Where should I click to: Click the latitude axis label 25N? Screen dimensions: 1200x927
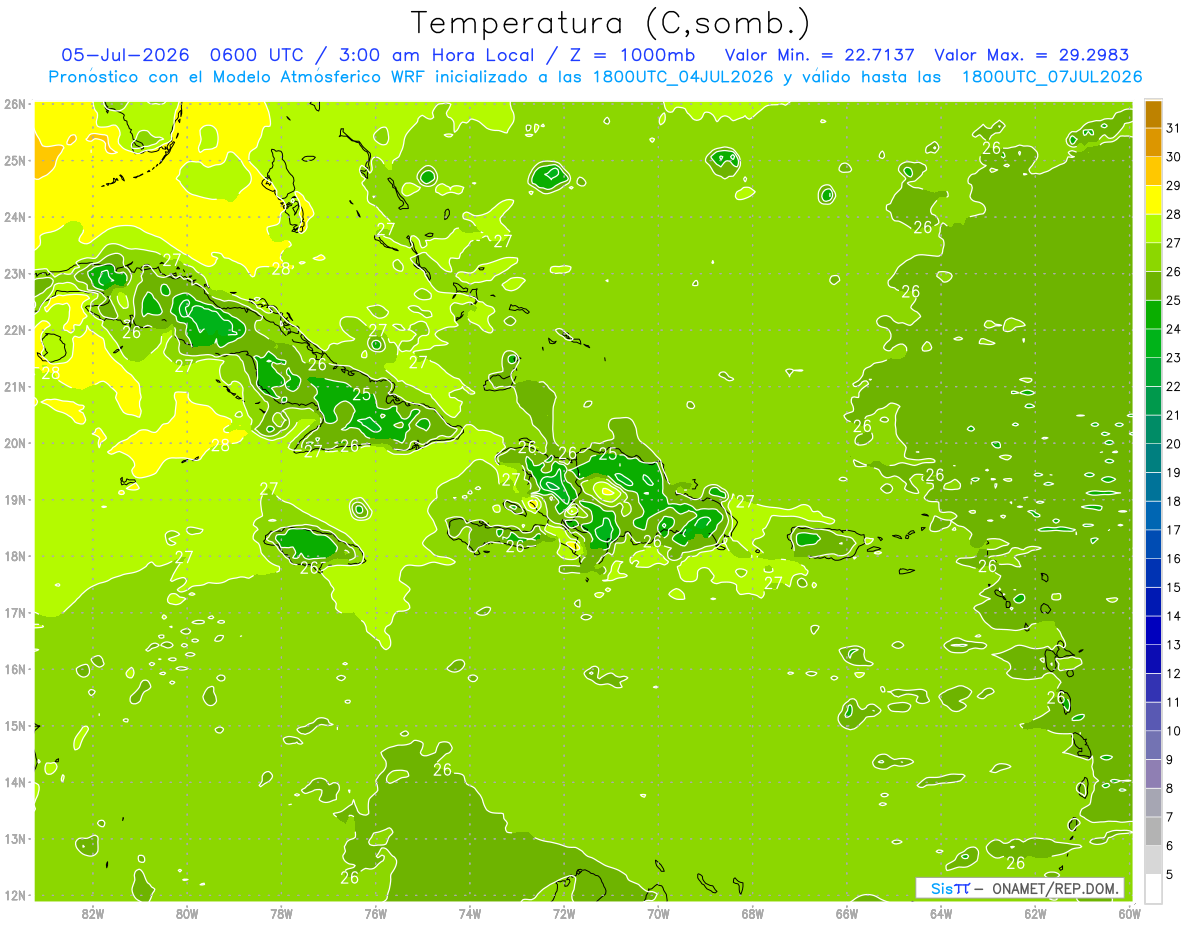click(x=15, y=160)
